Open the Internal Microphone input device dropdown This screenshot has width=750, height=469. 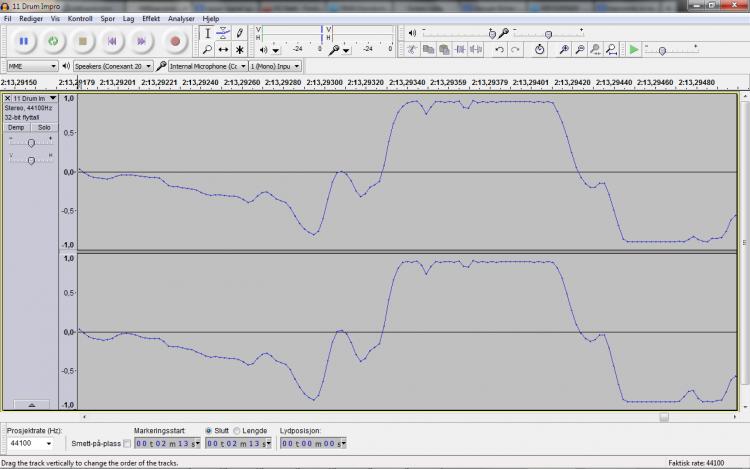208,66
